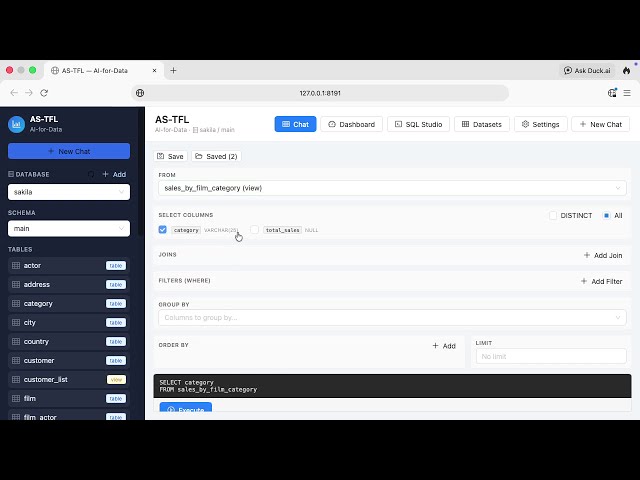Save the current query
The height and width of the screenshot is (480, 640).
pyautogui.click(x=171, y=156)
